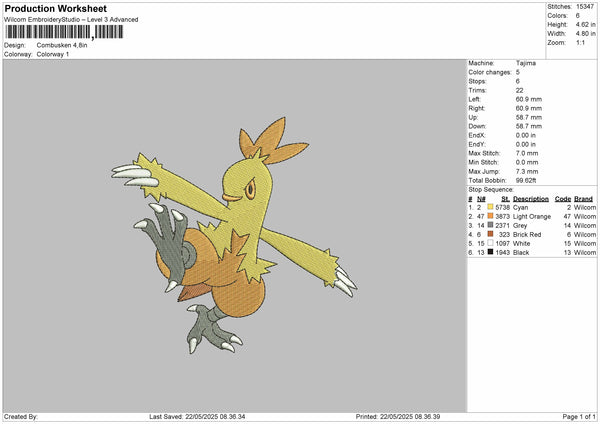Click the 'Production Worksheet' heading
Image resolution: width=600 pixels, height=424 pixels.
pyautogui.click(x=55, y=8)
